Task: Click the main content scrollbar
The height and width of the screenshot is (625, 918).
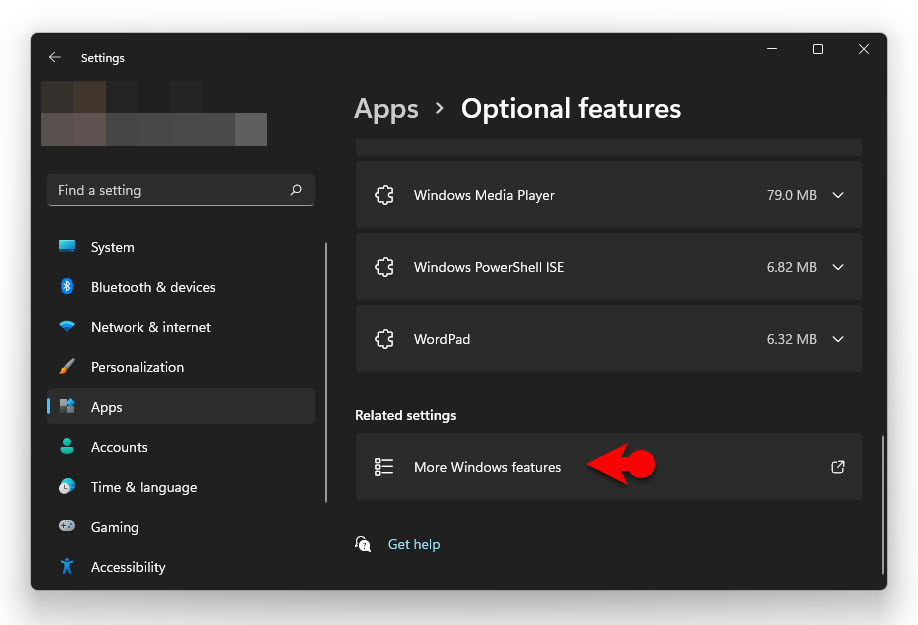Action: (882, 505)
